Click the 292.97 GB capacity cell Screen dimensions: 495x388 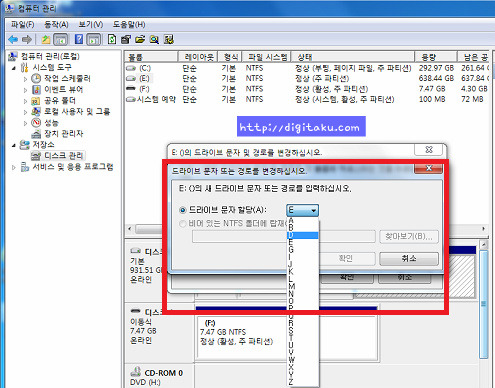[x=436, y=68]
